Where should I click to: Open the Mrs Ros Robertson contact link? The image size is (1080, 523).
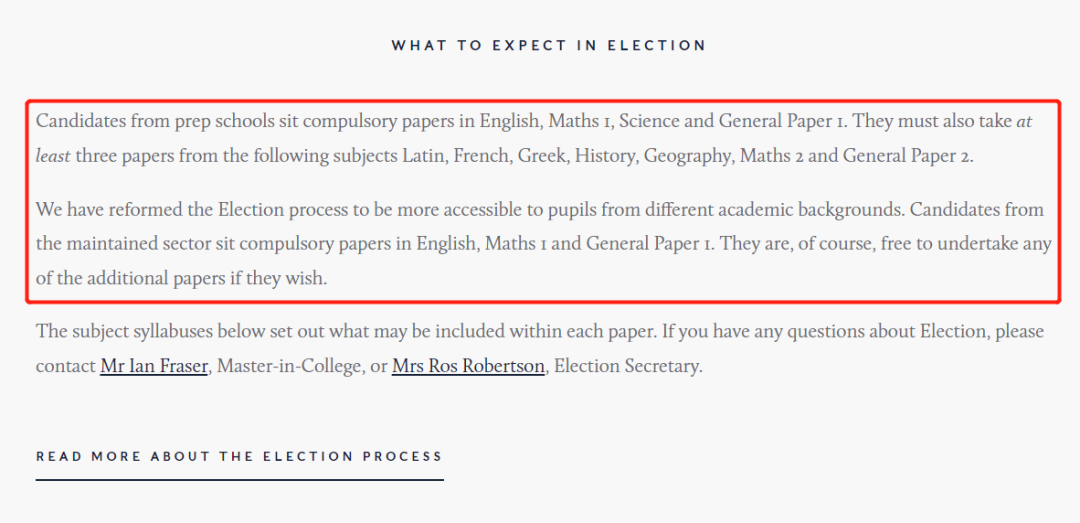pyautogui.click(x=468, y=366)
